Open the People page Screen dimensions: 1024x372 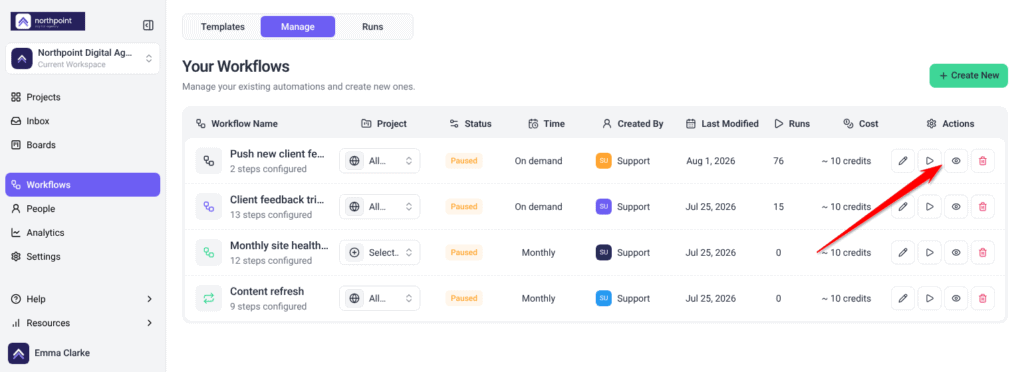[82, 209]
